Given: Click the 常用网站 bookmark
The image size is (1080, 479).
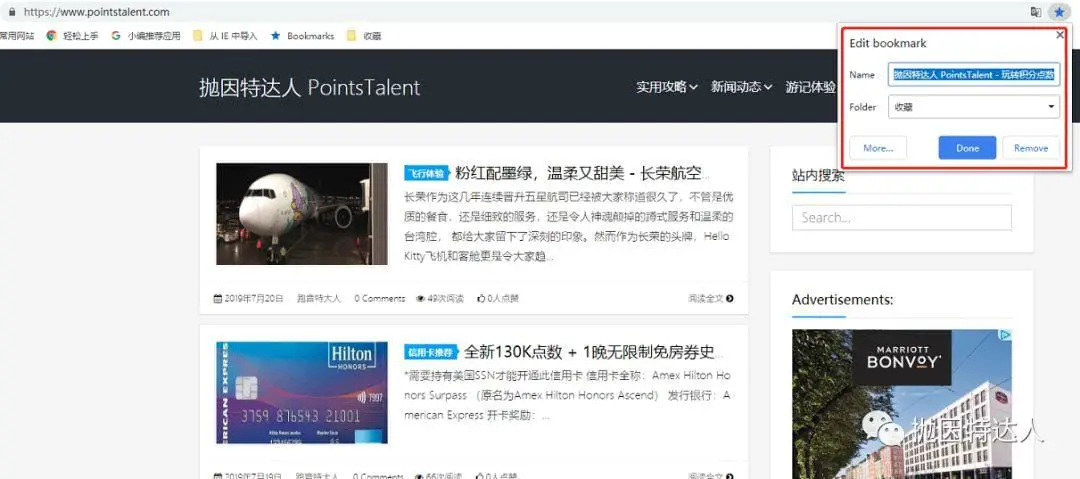Looking at the screenshot, I should 17,36.
